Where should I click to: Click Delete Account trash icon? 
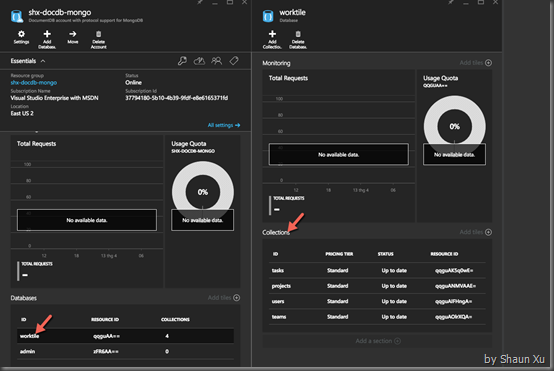pos(99,34)
